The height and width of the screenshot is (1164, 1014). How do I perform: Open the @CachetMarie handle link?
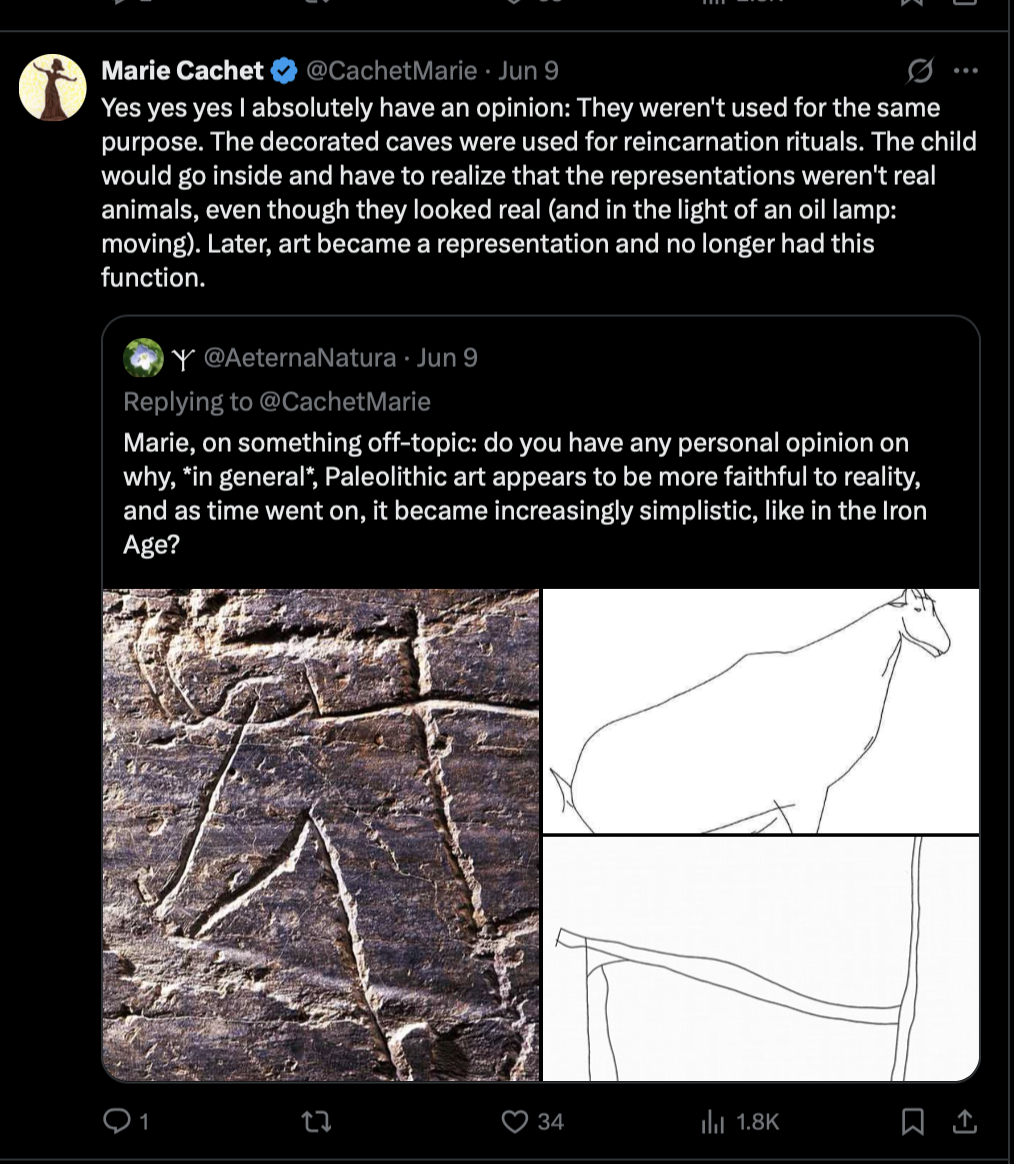click(391, 71)
